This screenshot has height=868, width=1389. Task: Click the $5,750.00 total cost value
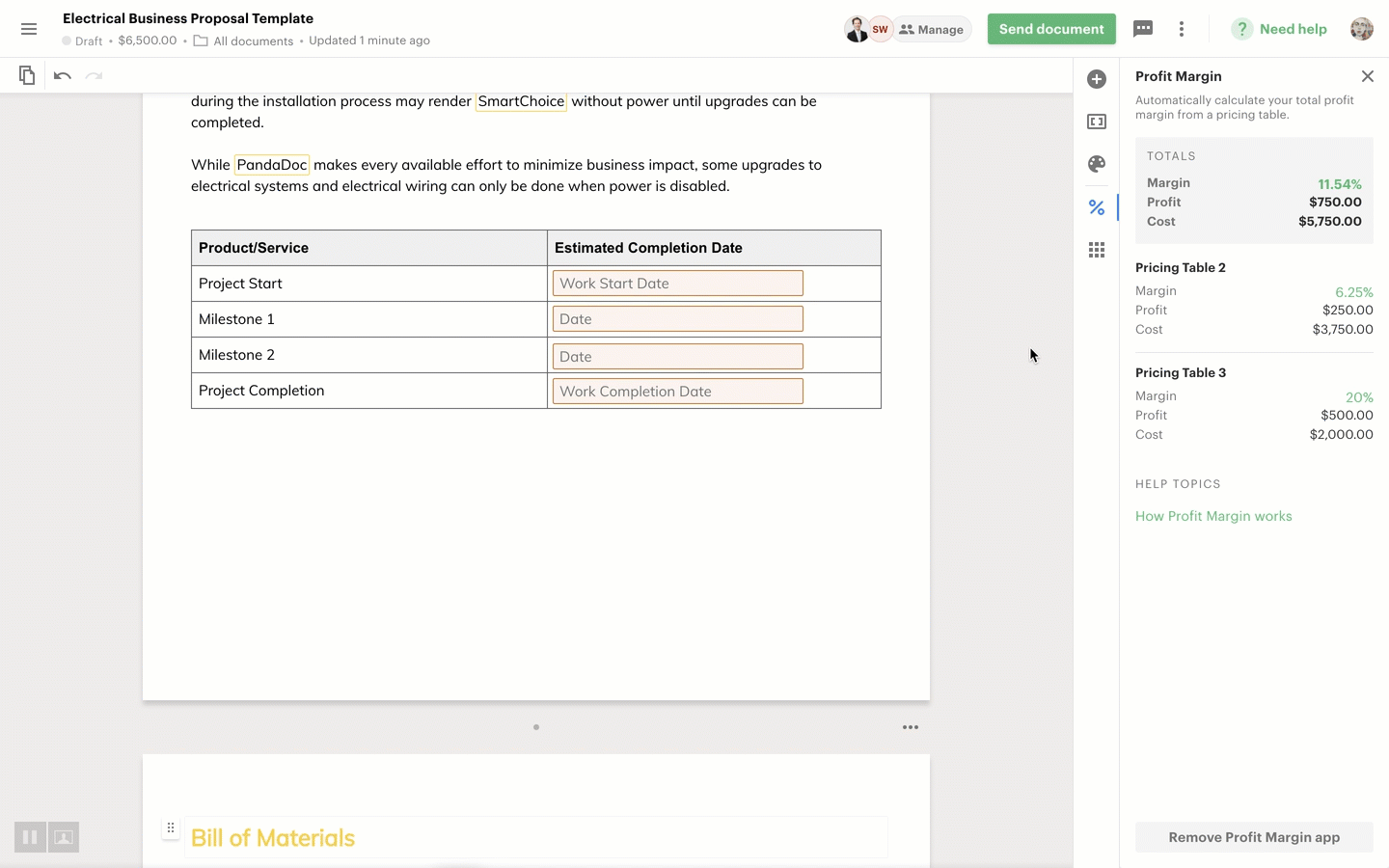(x=1330, y=222)
